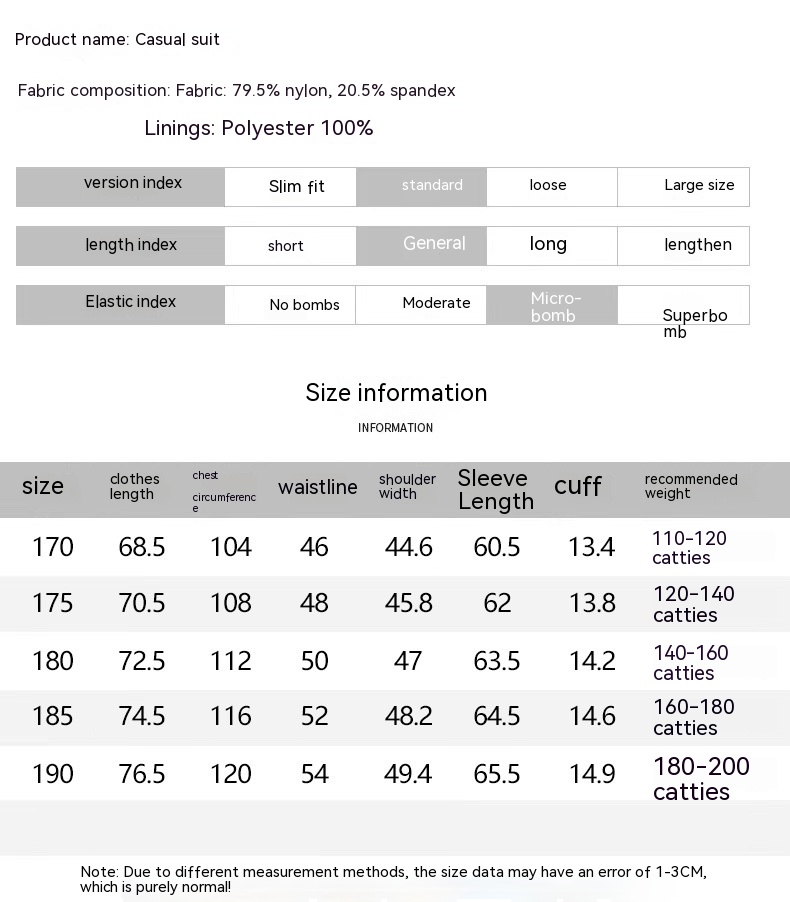Select size 190 in the size column
The image size is (790, 902).
tap(52, 774)
